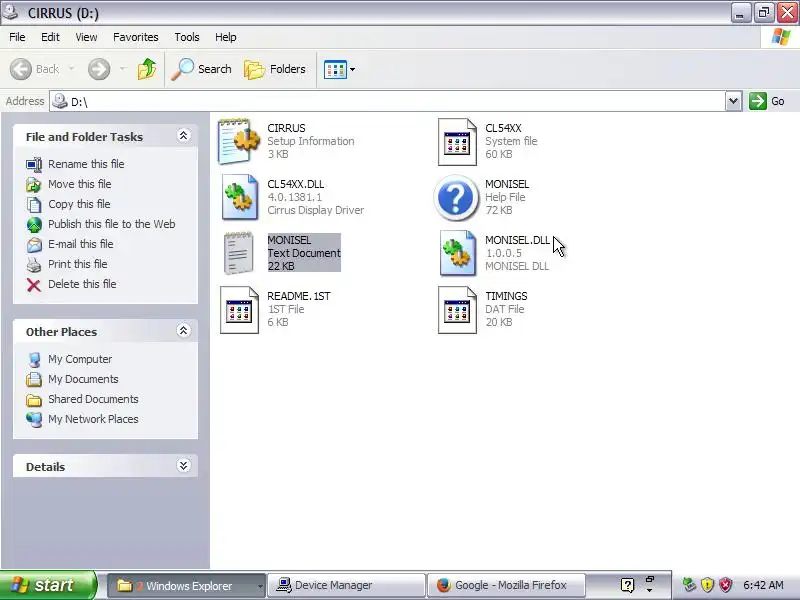Click the Publish to Web globe icon
The image size is (800, 600).
pyautogui.click(x=34, y=224)
